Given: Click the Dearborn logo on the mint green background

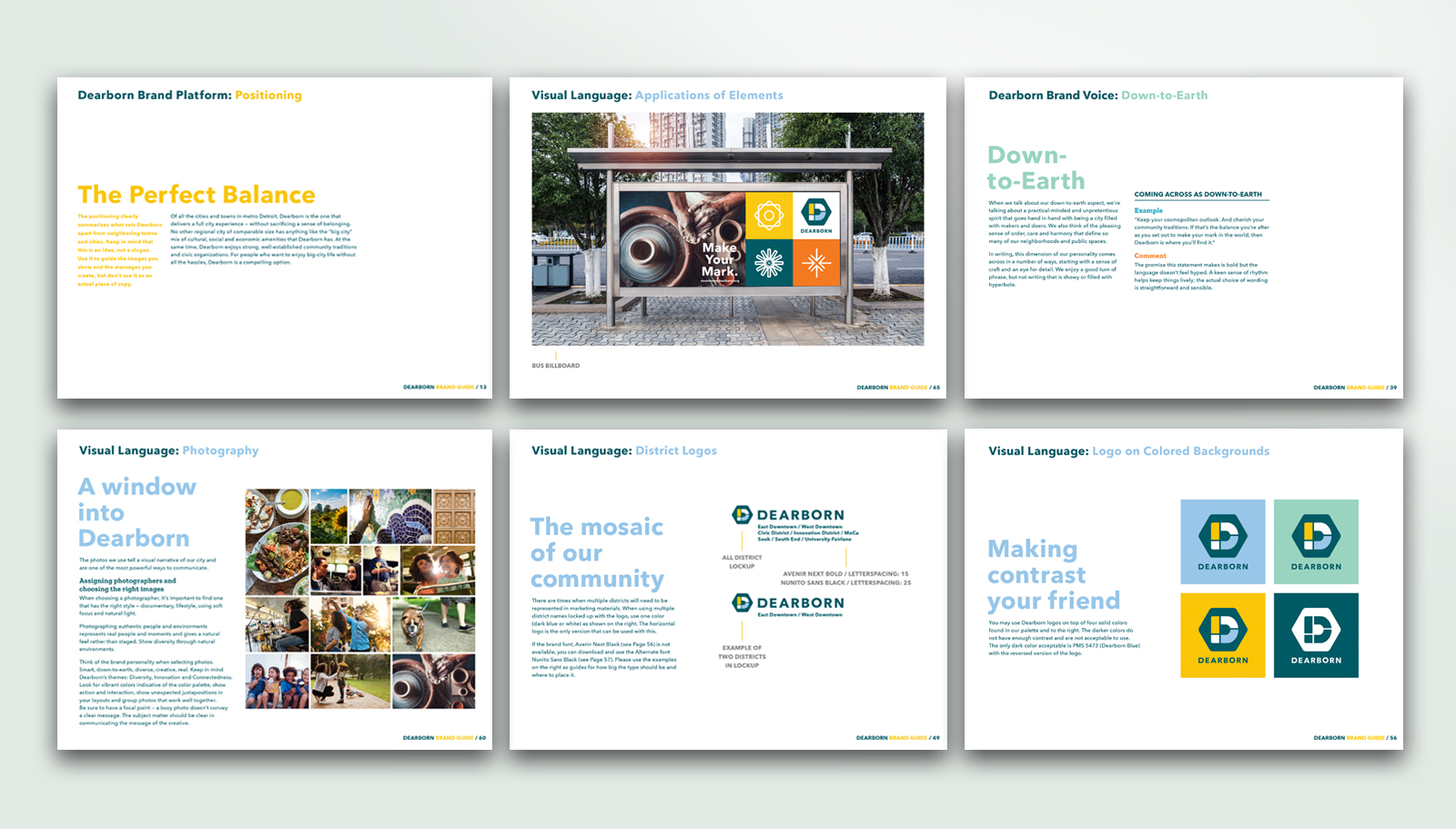Looking at the screenshot, I should 1316,541.
